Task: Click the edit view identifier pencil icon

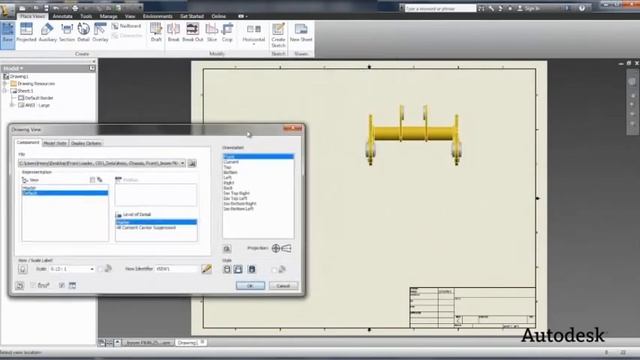Action: pyautogui.click(x=207, y=269)
